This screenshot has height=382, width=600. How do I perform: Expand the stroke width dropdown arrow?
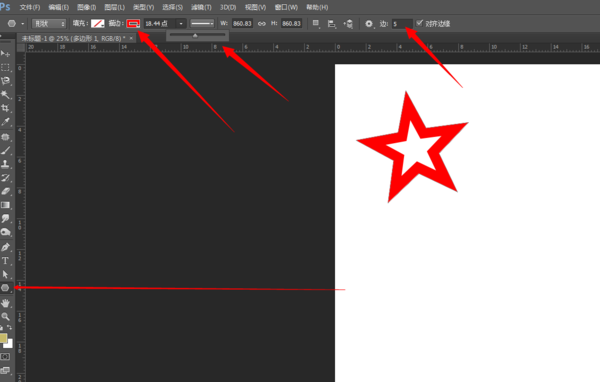(181, 24)
